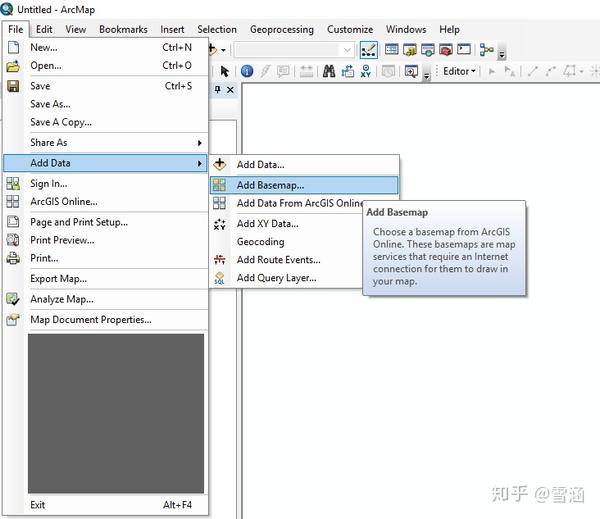Open the Windows menu
Screen dimensions: 600x519
point(406,29)
